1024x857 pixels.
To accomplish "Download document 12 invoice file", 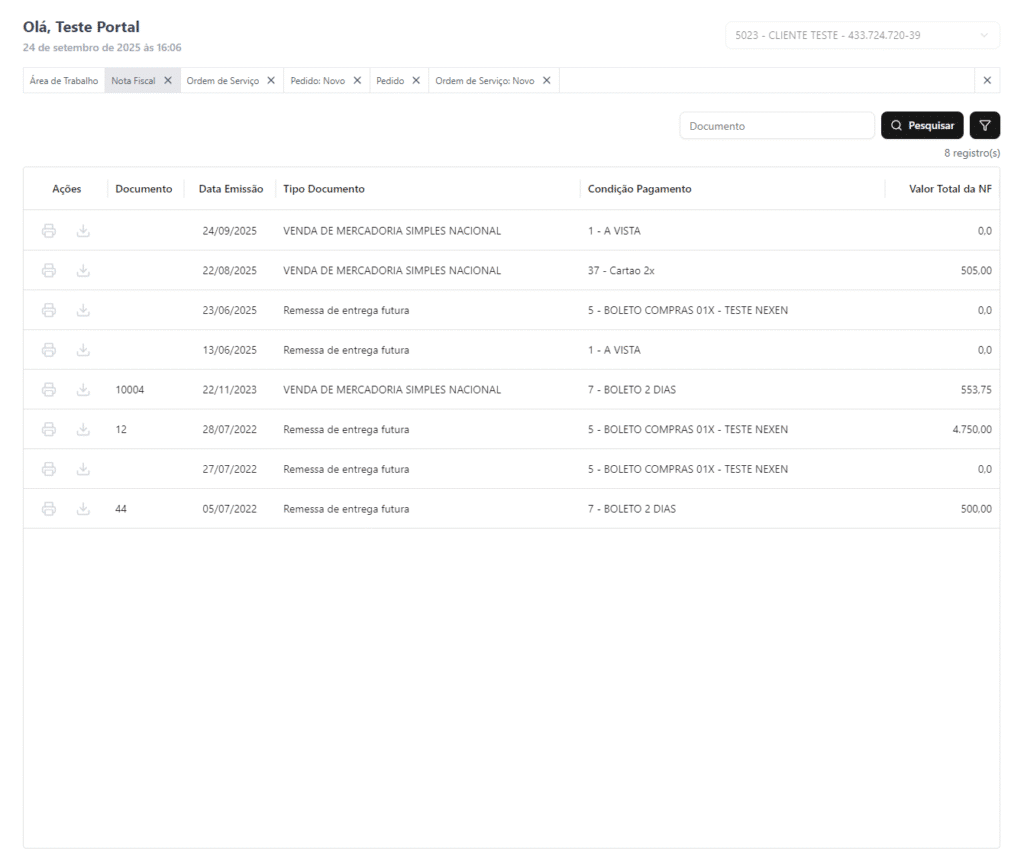I will [83, 430].
